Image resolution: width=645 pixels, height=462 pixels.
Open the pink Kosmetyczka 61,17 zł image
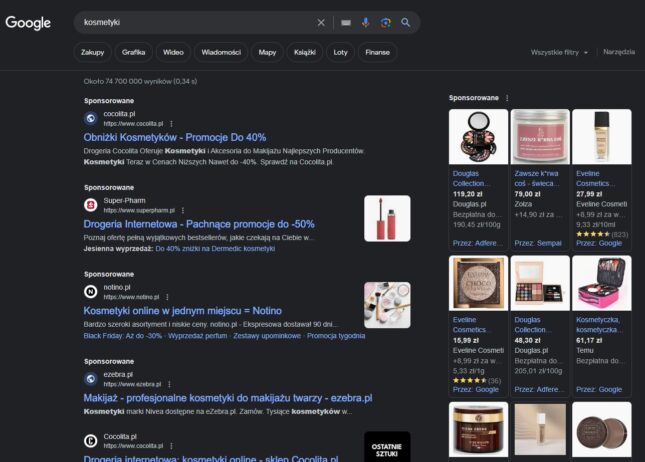point(602,283)
